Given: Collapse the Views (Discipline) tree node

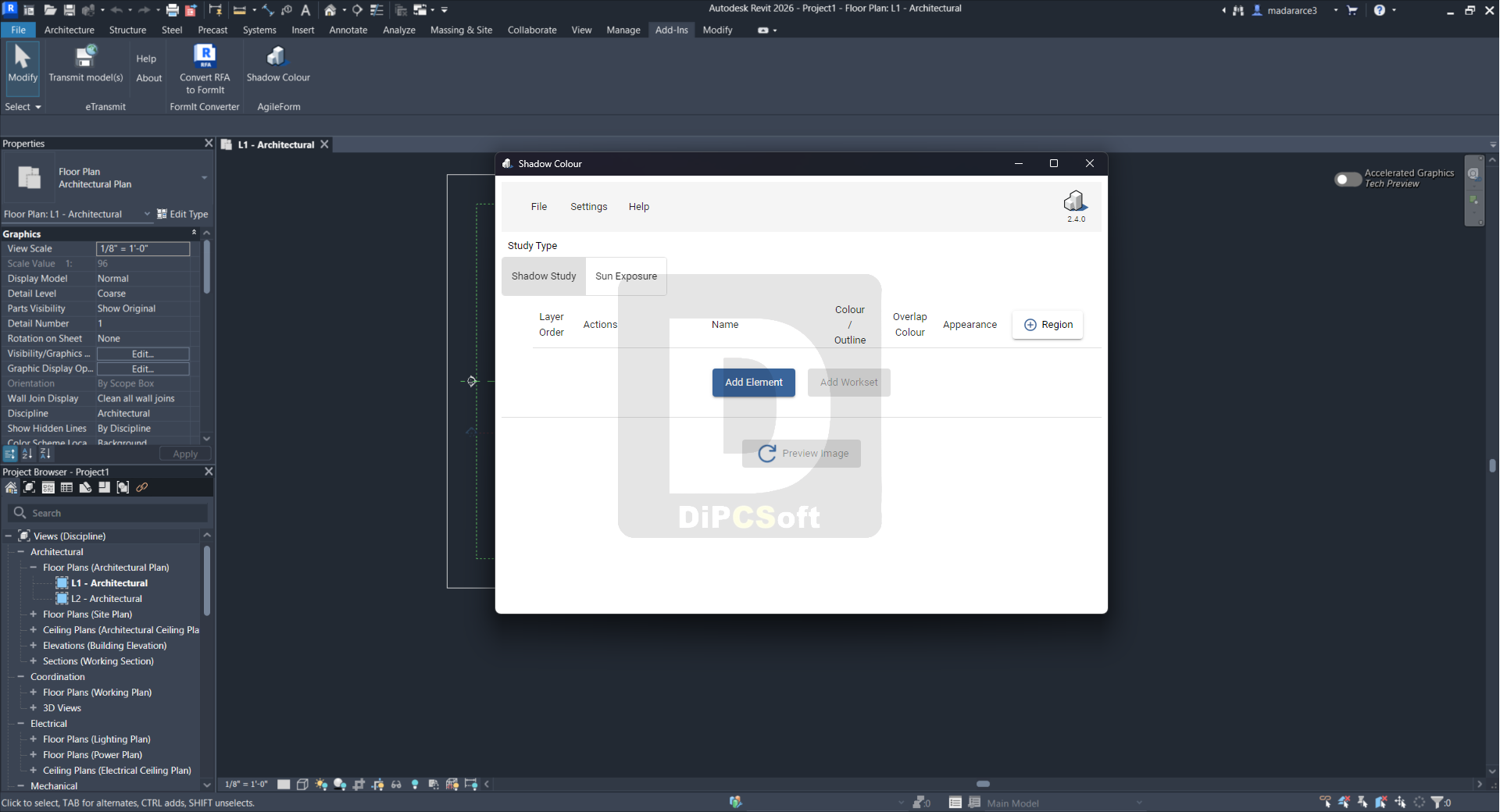Looking at the screenshot, I should 9,536.
